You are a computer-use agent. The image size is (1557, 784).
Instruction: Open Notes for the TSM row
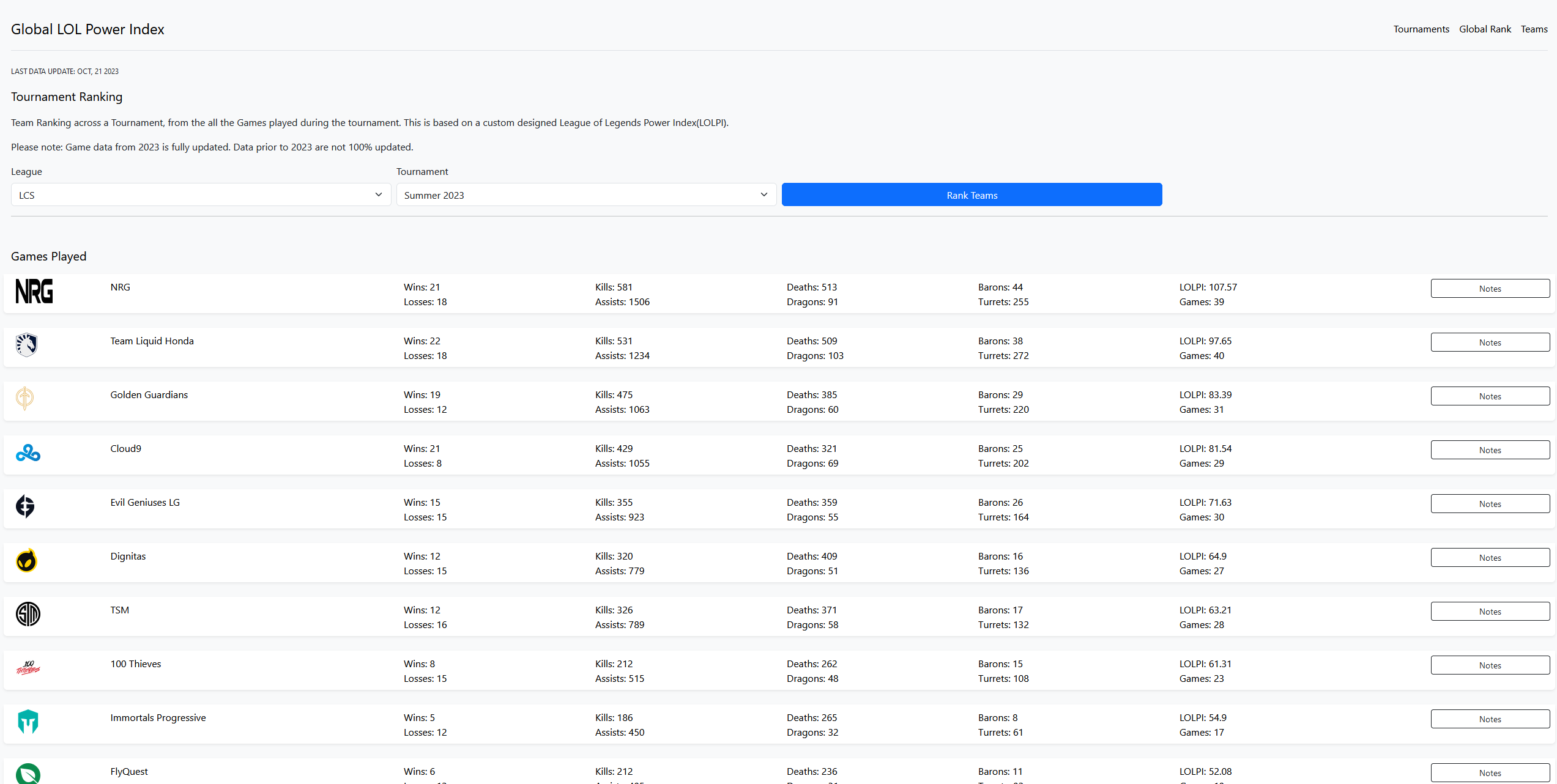(x=1490, y=612)
